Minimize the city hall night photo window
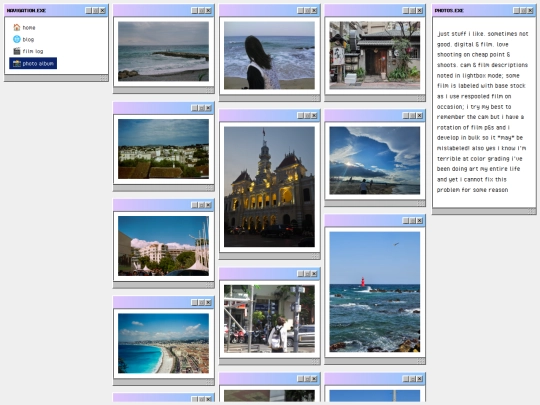This screenshot has width=540, height=405. [x=300, y=116]
